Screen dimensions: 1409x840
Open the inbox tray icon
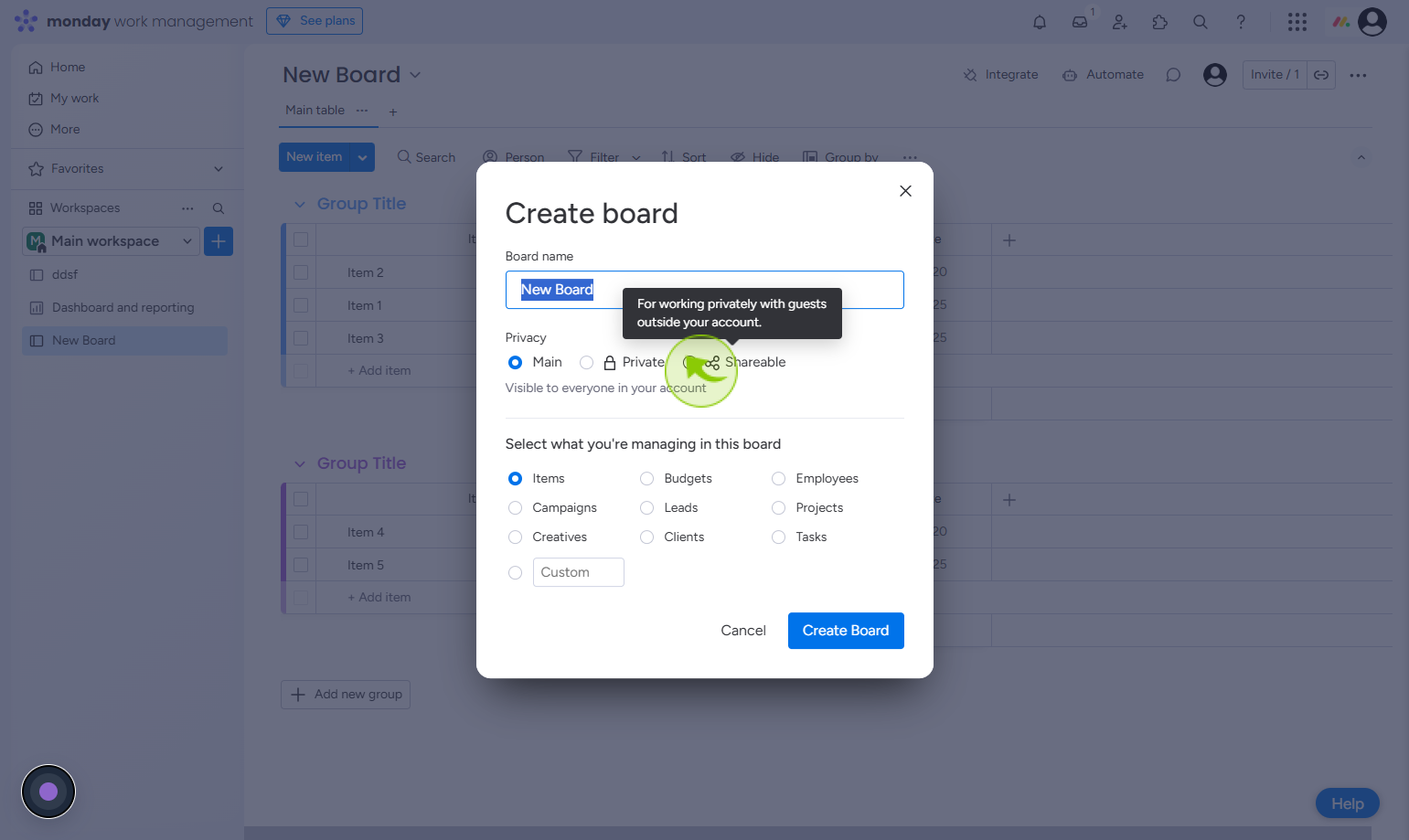pos(1080,22)
